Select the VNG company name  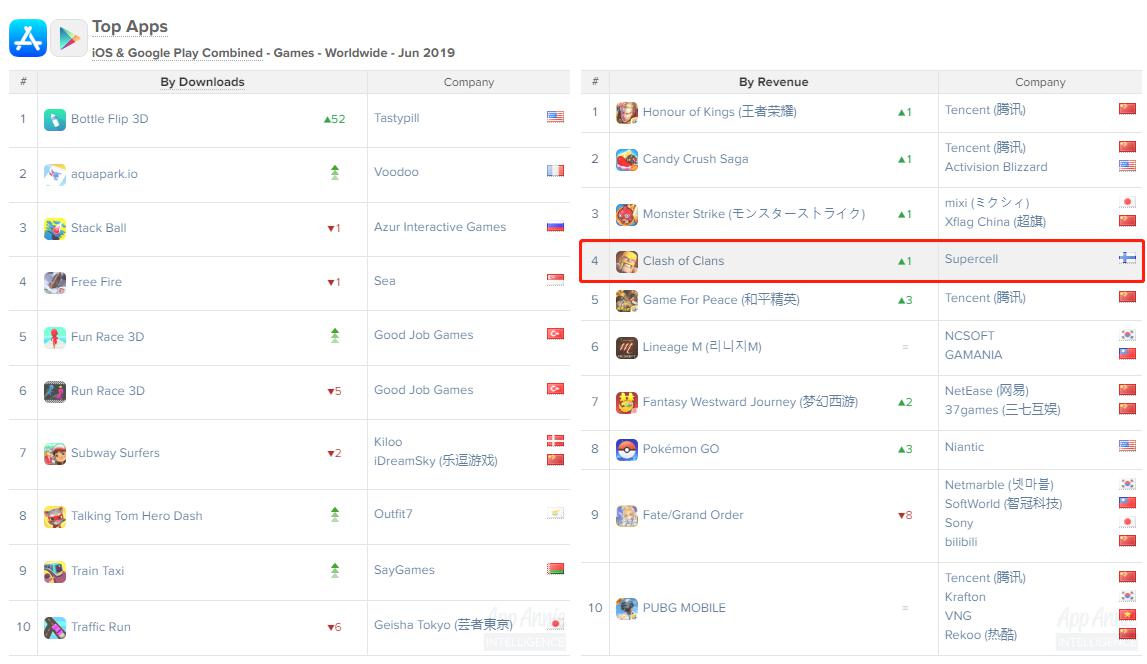(958, 616)
